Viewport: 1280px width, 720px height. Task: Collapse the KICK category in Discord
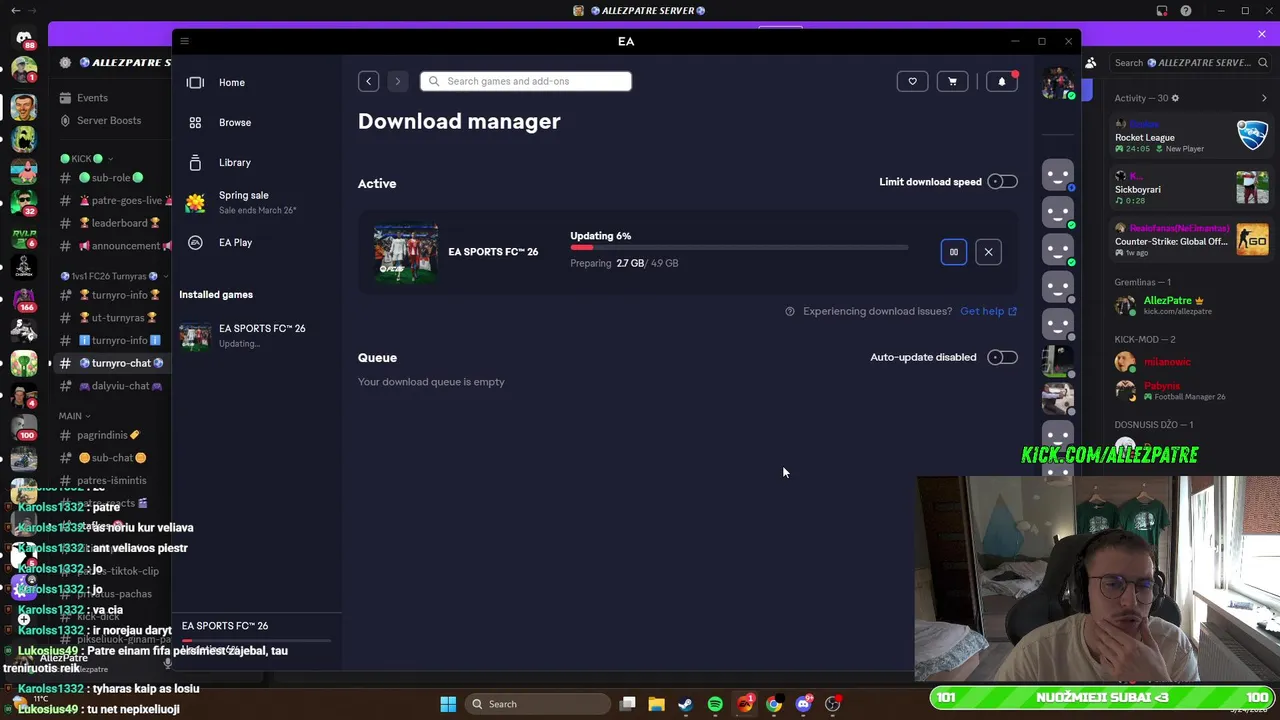(86, 158)
